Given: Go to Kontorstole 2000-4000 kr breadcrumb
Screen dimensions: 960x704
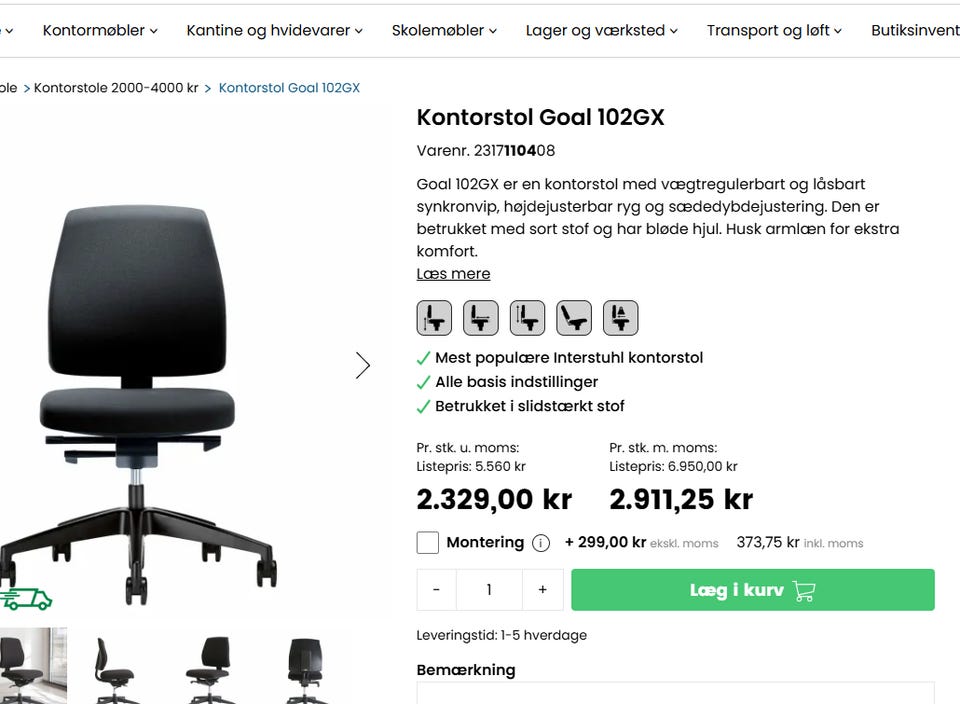Looking at the screenshot, I should tap(116, 88).
